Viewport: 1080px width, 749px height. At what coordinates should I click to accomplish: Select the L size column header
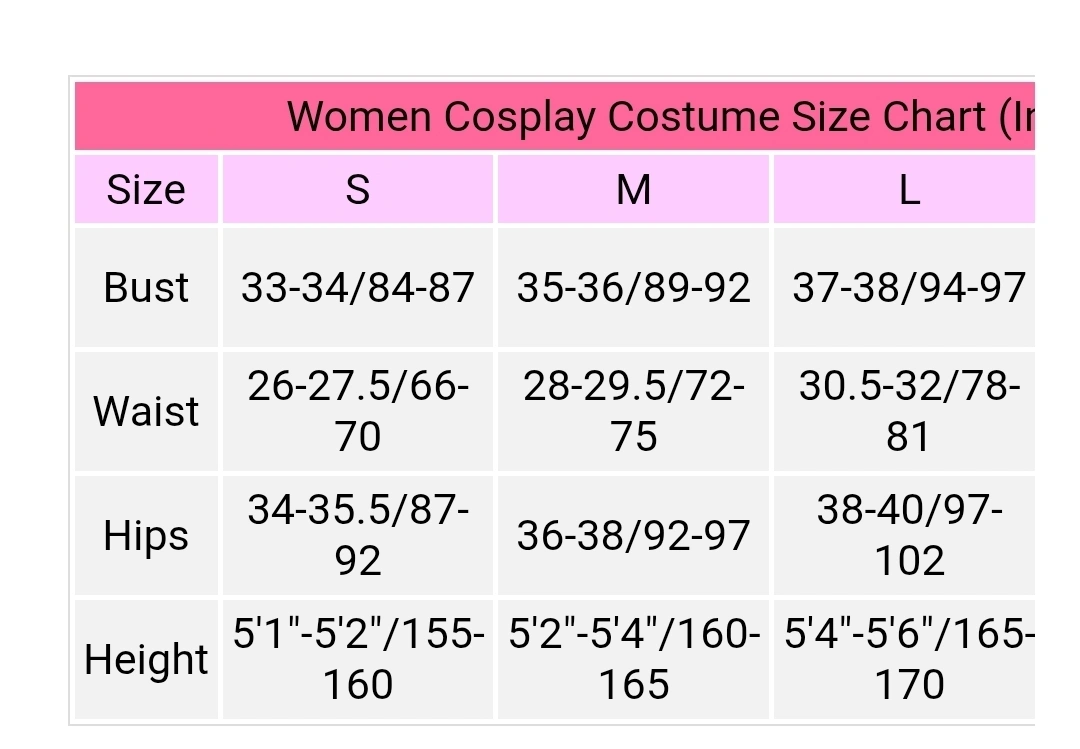click(904, 189)
